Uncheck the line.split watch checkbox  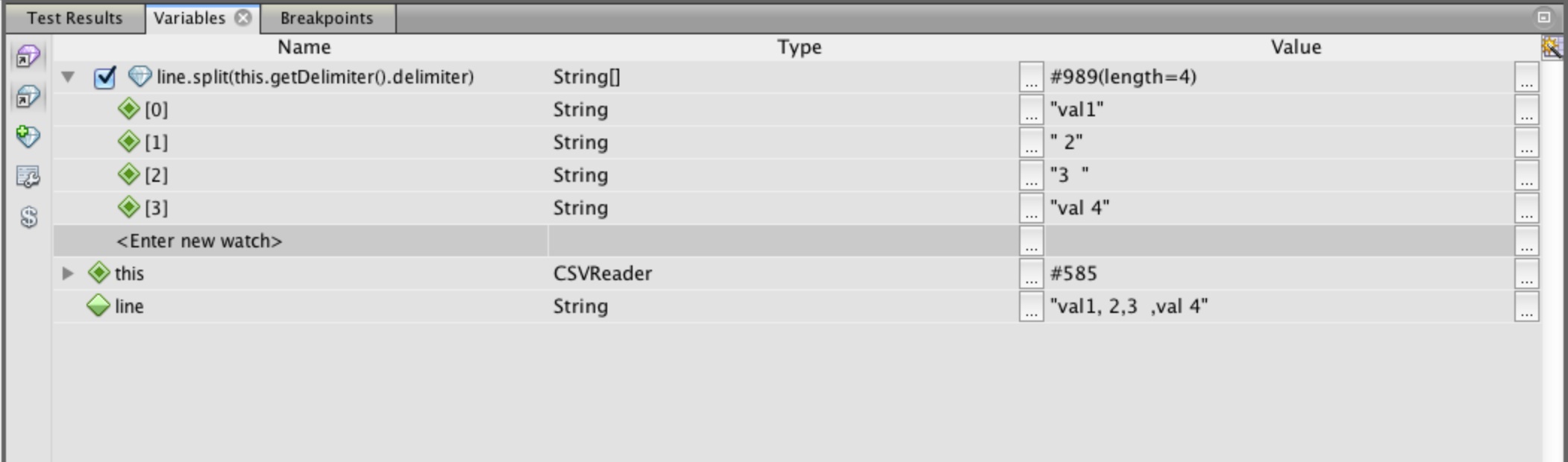click(104, 77)
